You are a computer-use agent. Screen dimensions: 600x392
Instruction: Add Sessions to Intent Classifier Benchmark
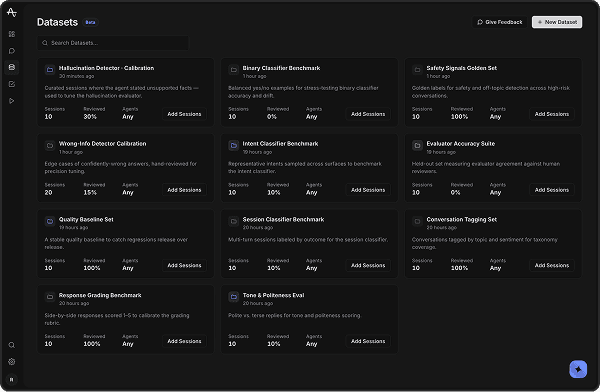(x=368, y=190)
